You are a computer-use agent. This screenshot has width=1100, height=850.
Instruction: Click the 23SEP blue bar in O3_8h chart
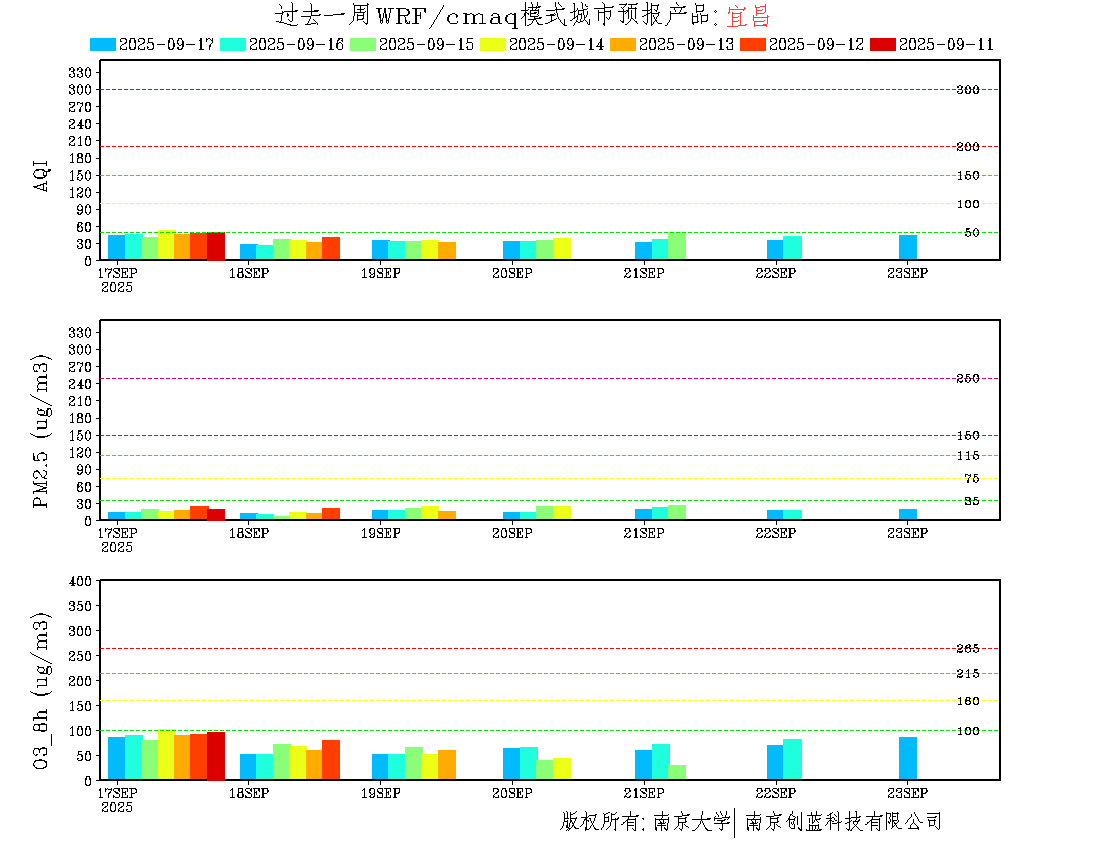point(908,758)
